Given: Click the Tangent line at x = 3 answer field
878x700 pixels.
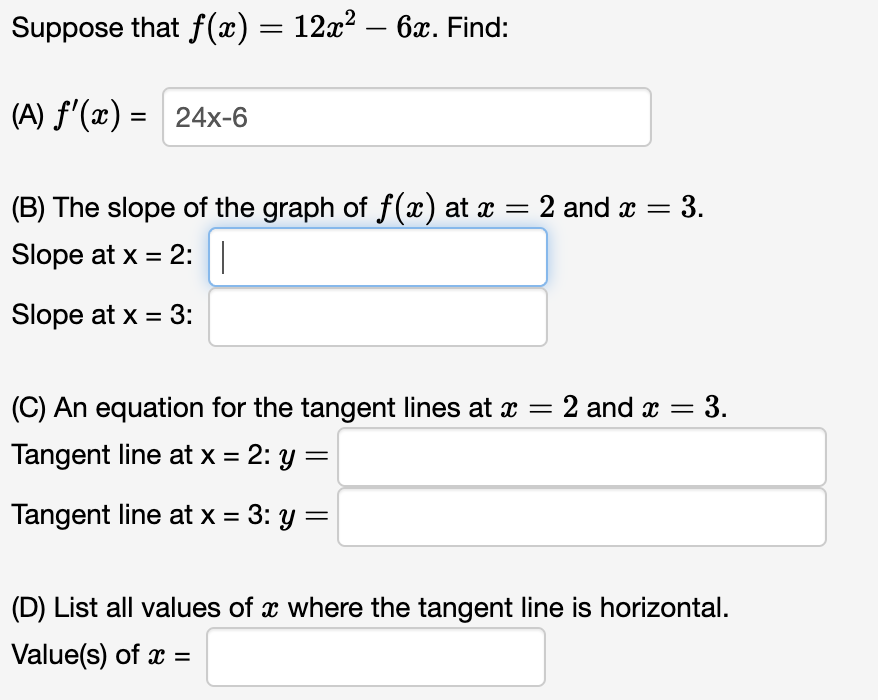Looking at the screenshot, I should tap(580, 516).
